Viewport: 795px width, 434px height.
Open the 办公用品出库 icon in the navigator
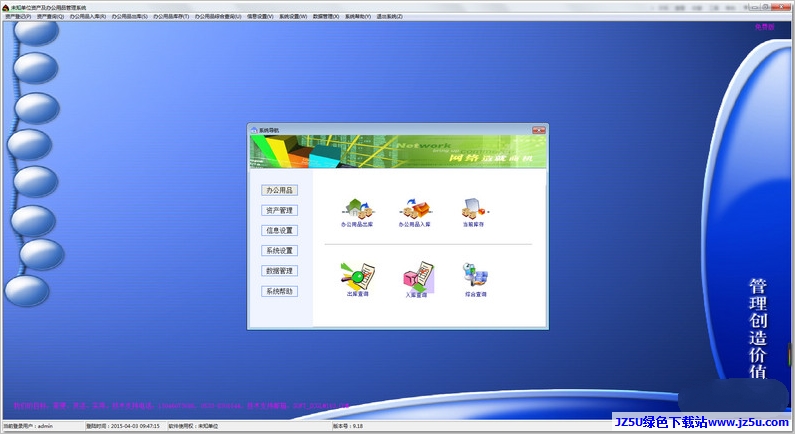pyautogui.click(x=358, y=212)
